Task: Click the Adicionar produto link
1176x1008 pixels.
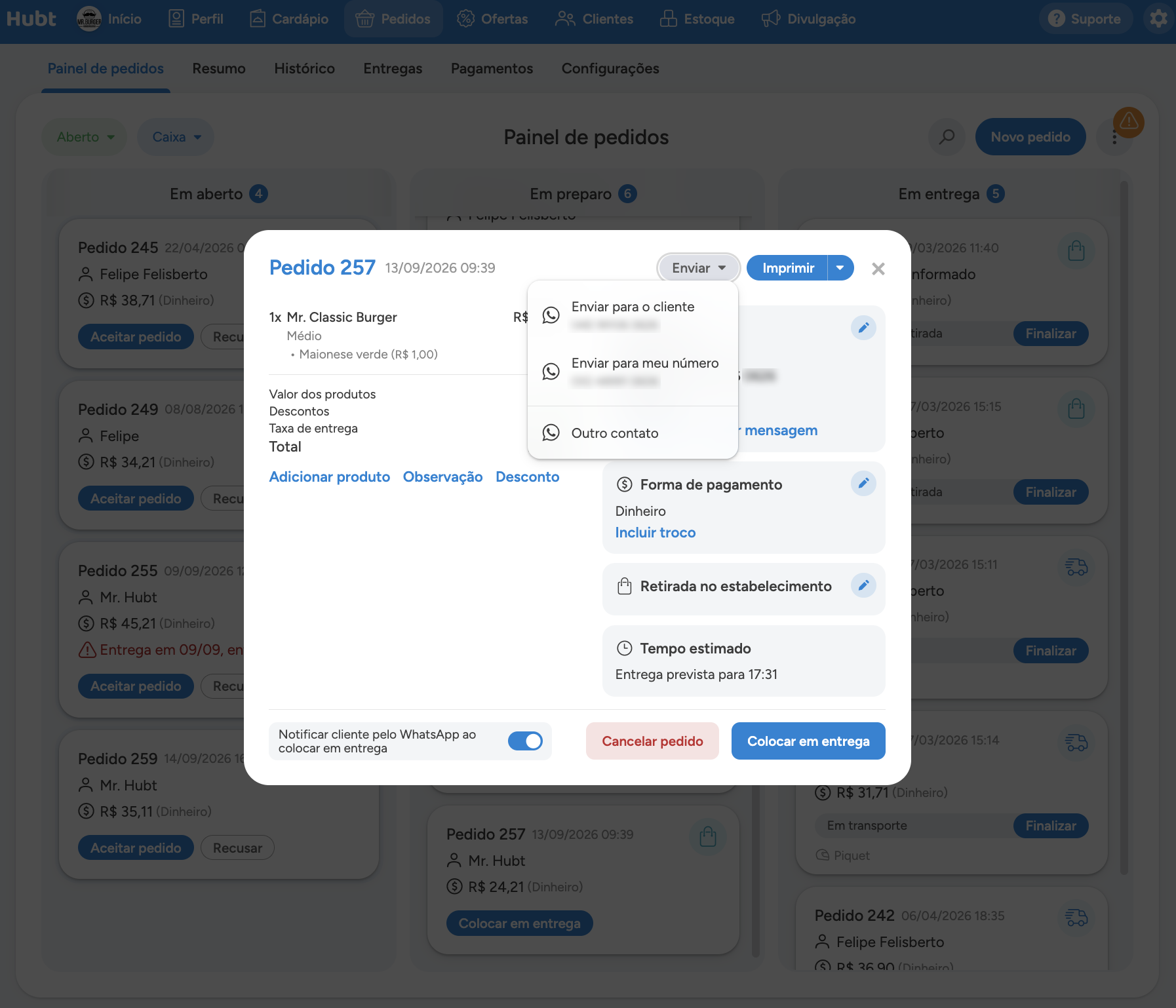Action: pyautogui.click(x=329, y=477)
